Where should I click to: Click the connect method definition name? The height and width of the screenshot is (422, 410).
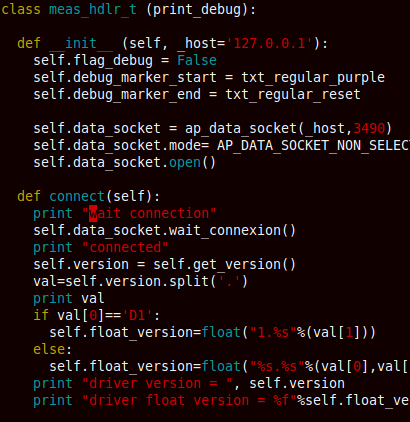pos(77,196)
